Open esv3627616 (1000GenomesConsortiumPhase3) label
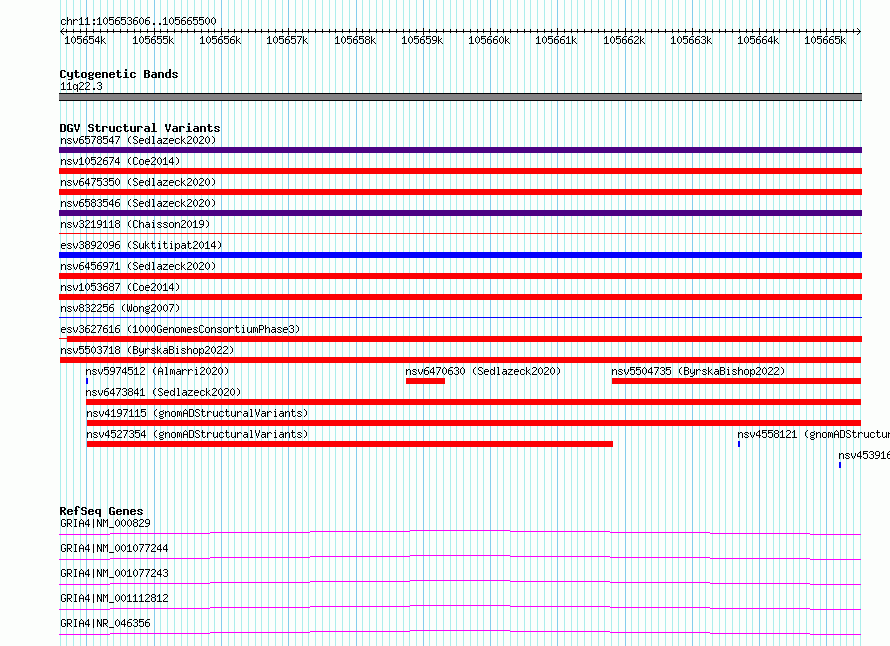The image size is (890, 646). [x=180, y=329]
